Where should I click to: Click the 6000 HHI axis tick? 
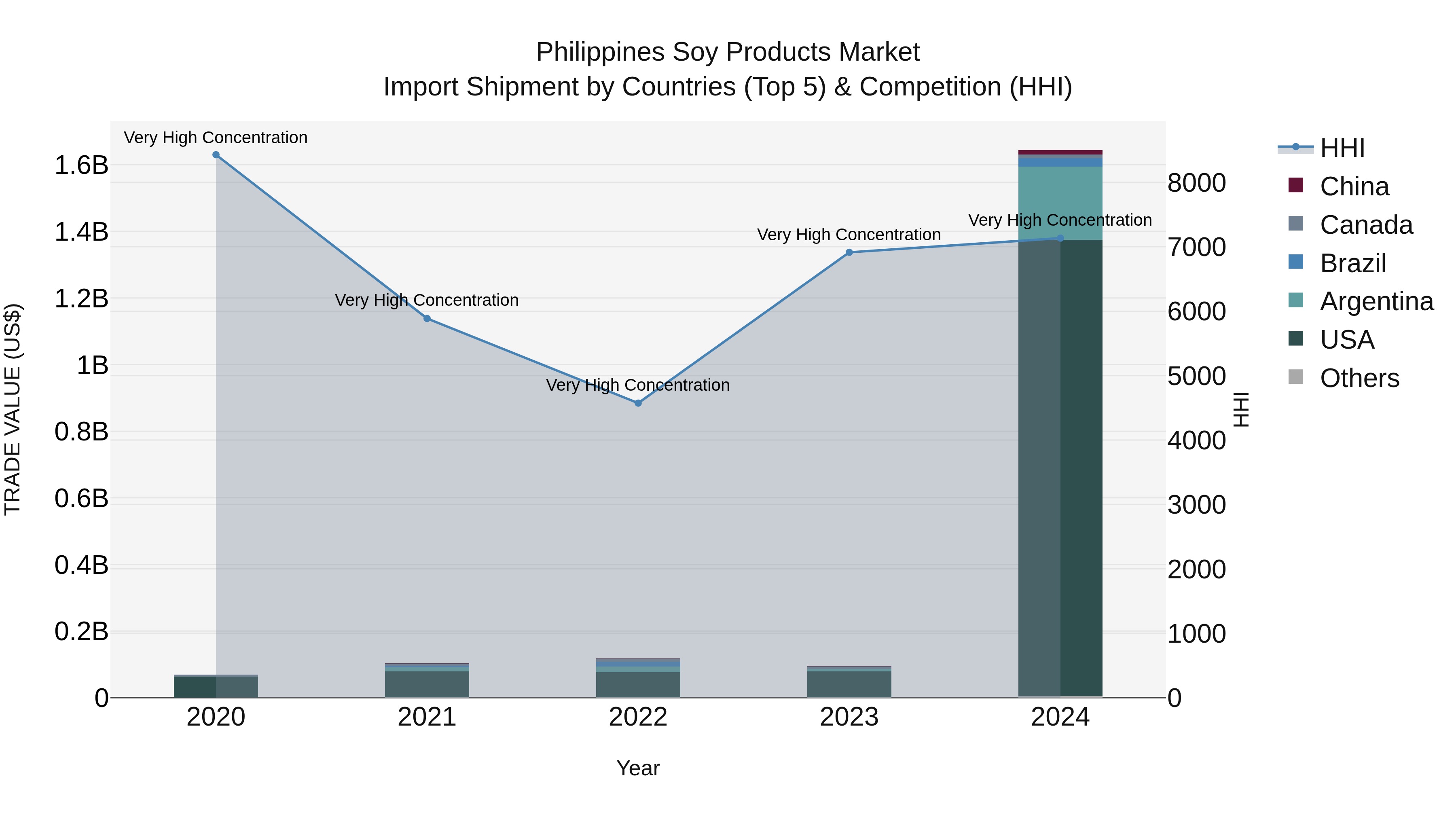click(x=1197, y=311)
